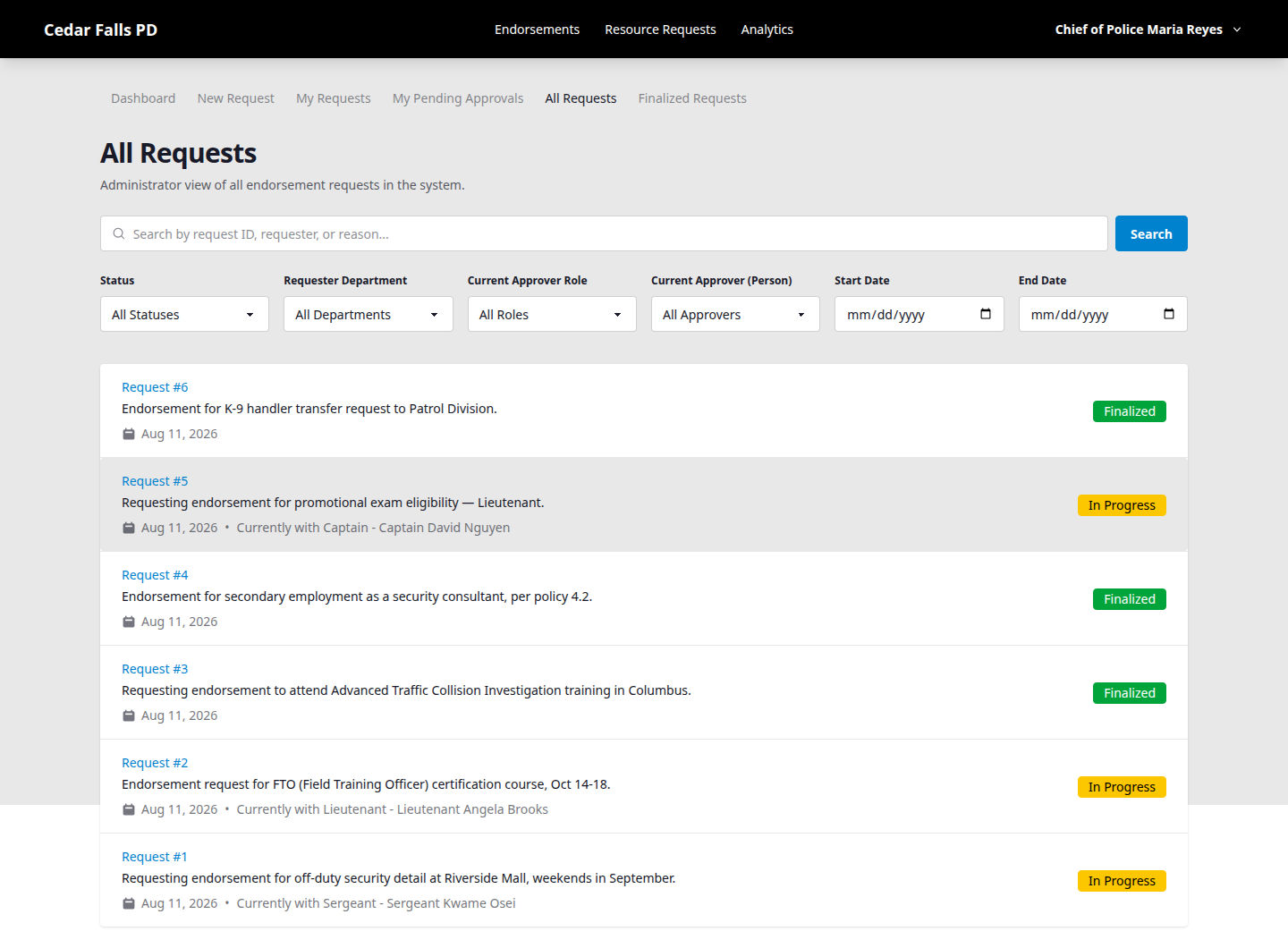Open the Current Approver Role dropdown

(552, 314)
